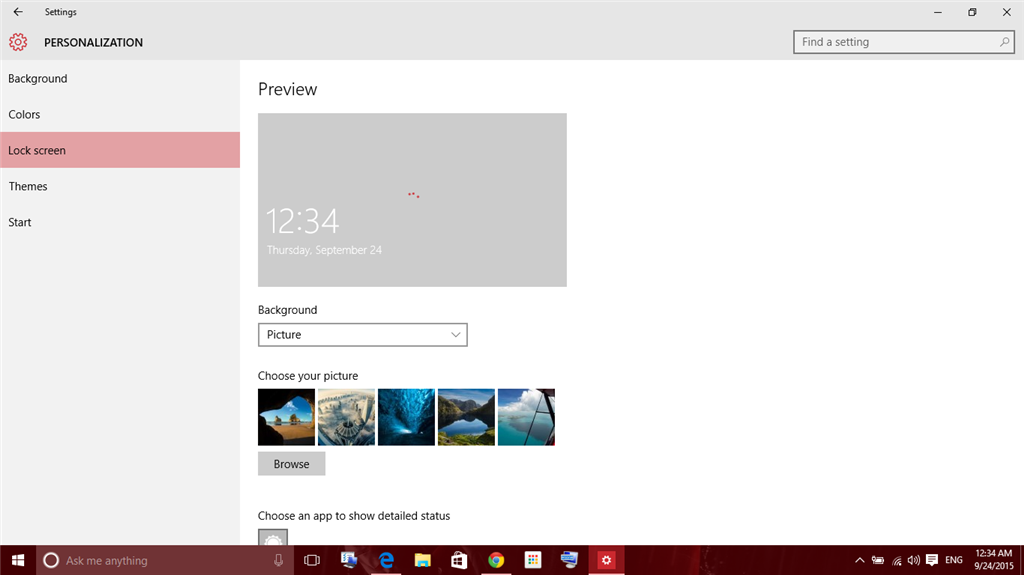Screen dimensions: 1024x575
Task: Open the Colors settings page
Action: 120,114
